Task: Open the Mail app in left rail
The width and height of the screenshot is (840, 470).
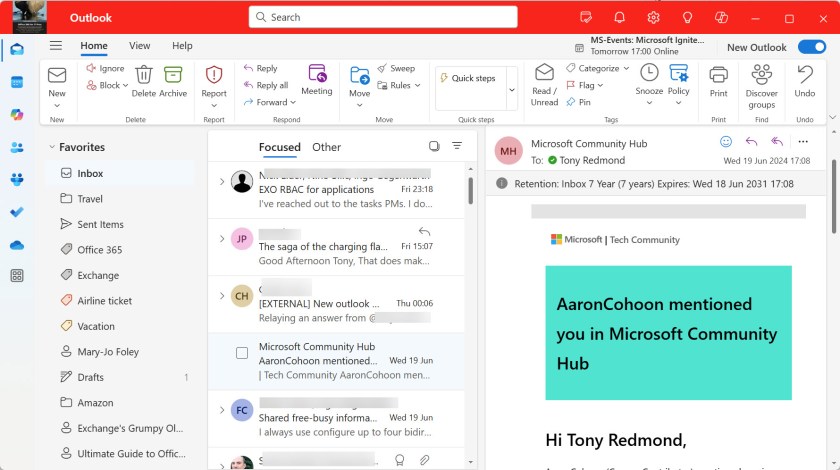Action: click(17, 49)
